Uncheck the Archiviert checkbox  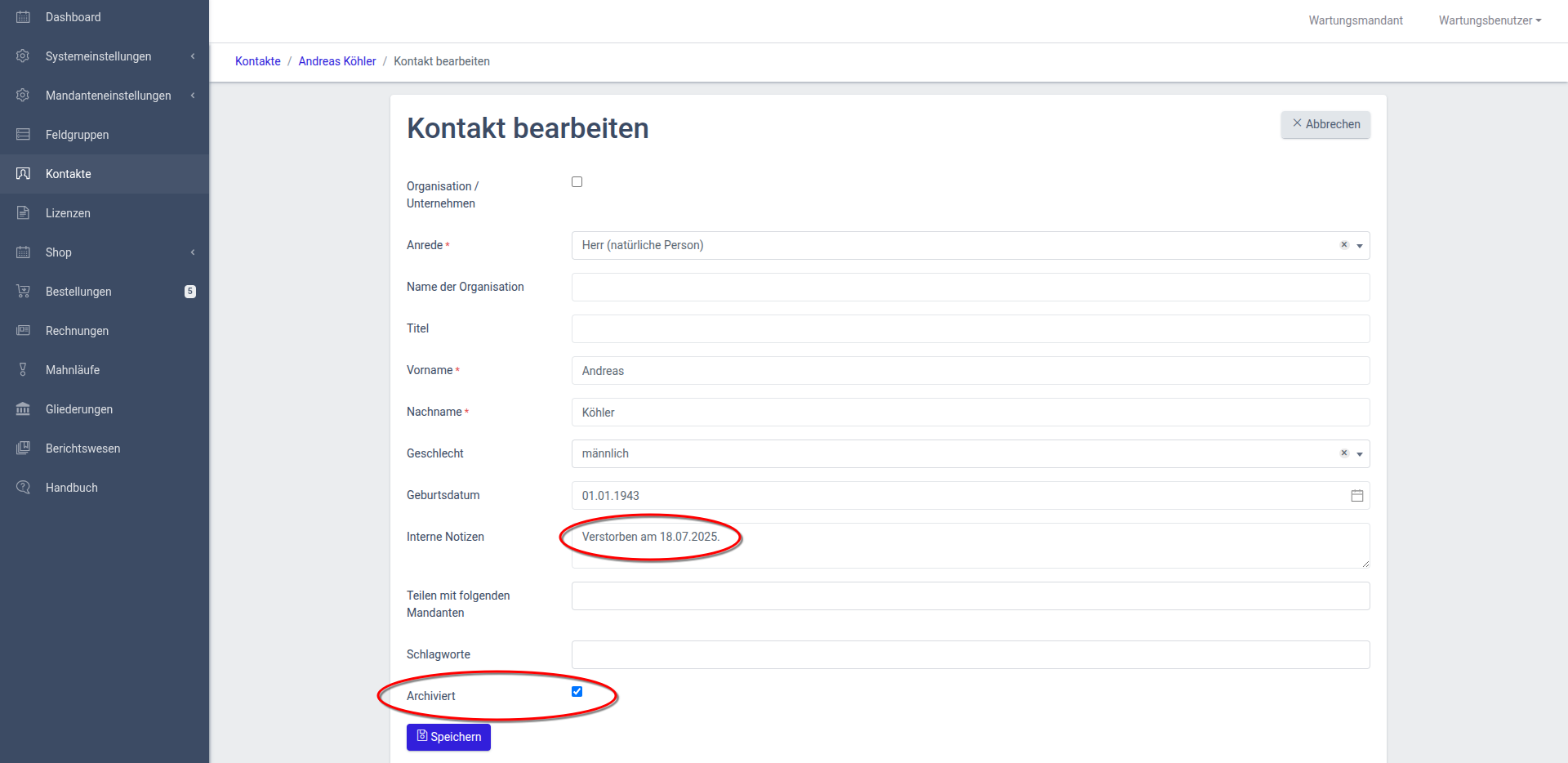coord(577,692)
